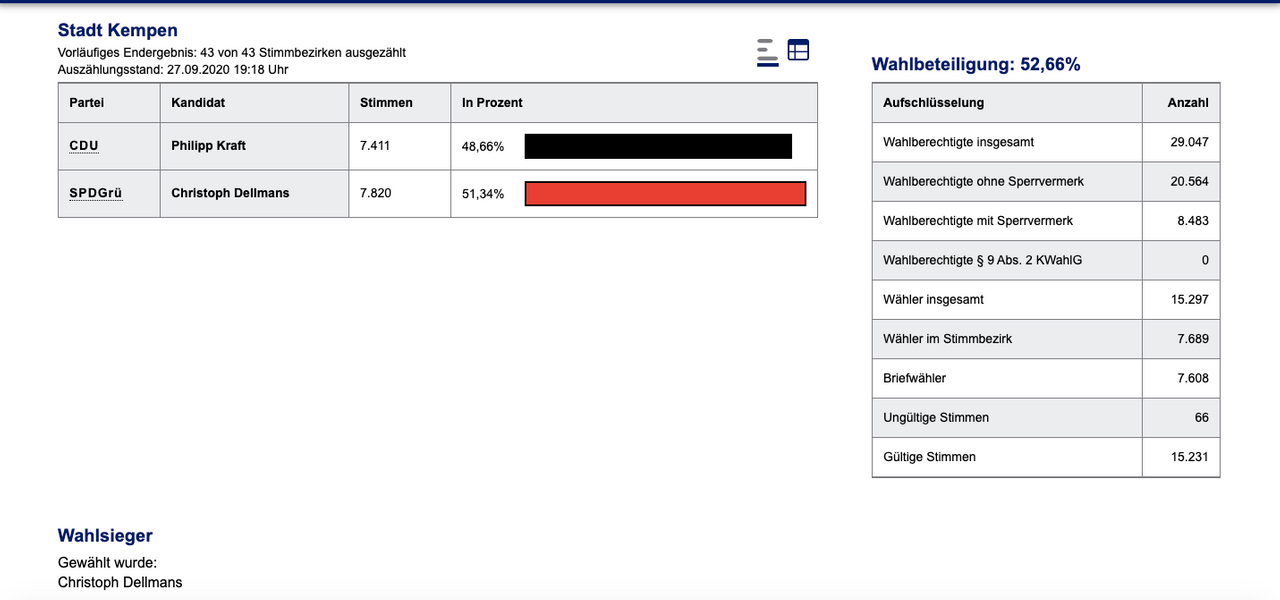Switch to bar chart view icon
Viewport: 1280px width, 600px height.
pyautogui.click(x=767, y=51)
